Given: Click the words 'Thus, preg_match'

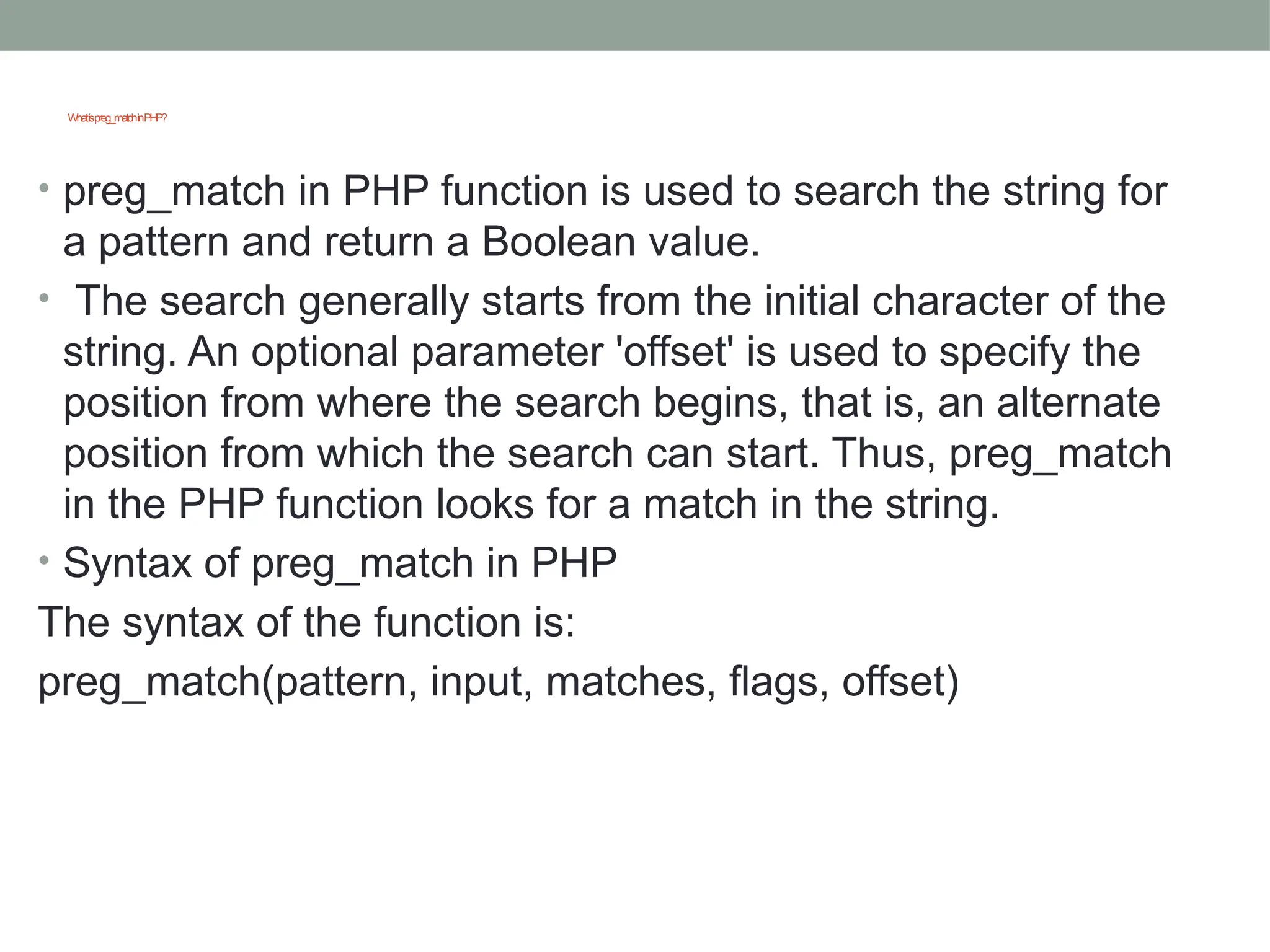Looking at the screenshot, I should click(x=1001, y=454).
